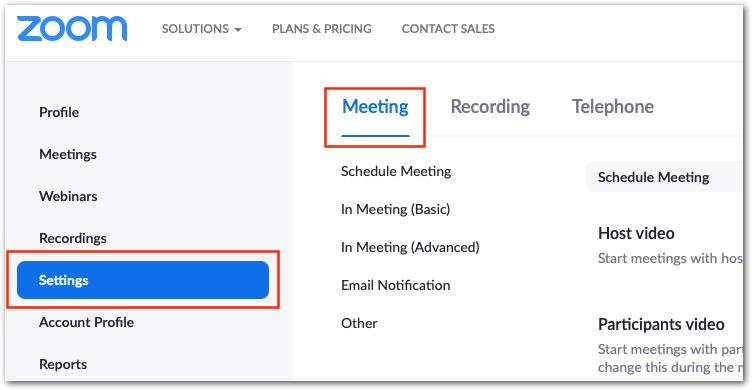Open the Solutions menu

(201, 29)
